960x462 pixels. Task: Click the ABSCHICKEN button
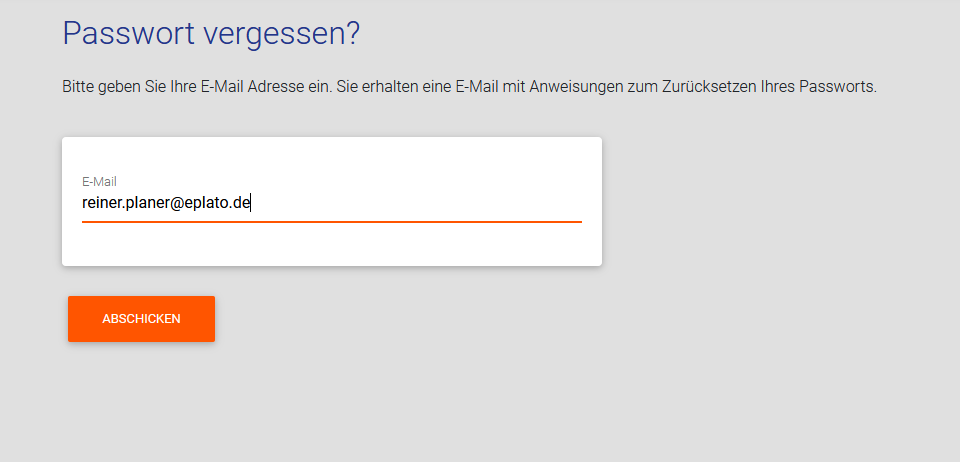point(141,319)
